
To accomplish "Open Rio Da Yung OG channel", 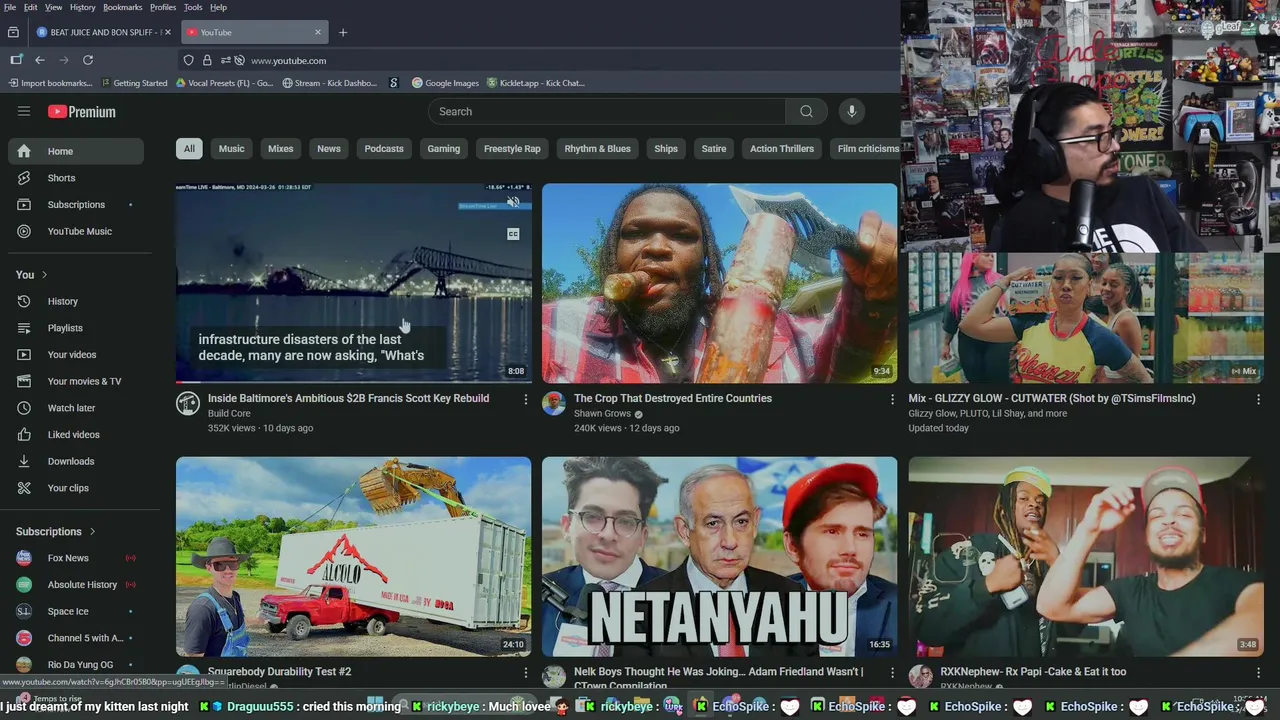I will 76,665.
